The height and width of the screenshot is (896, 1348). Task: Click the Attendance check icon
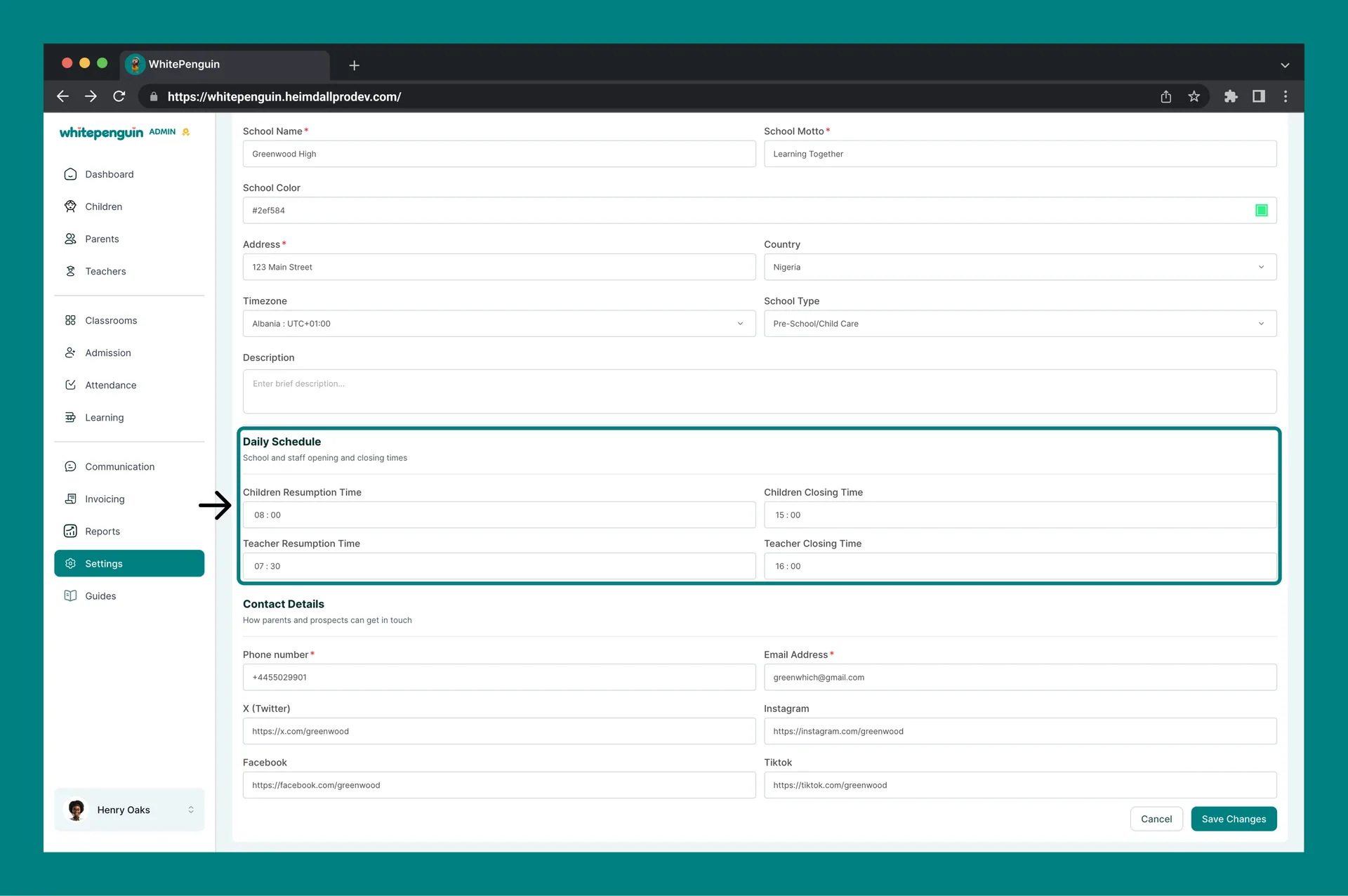70,385
